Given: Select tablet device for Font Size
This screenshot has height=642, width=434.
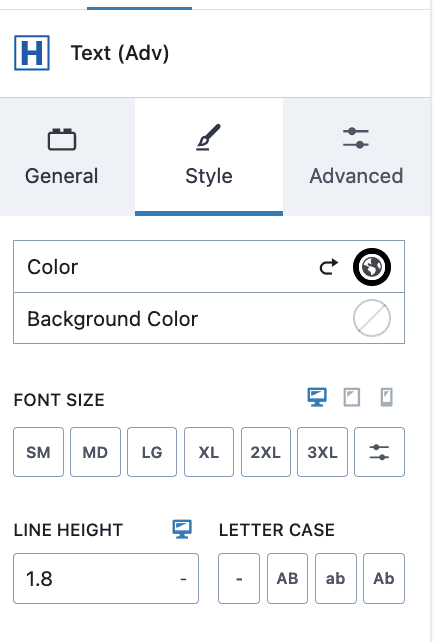Looking at the screenshot, I should tap(352, 397).
